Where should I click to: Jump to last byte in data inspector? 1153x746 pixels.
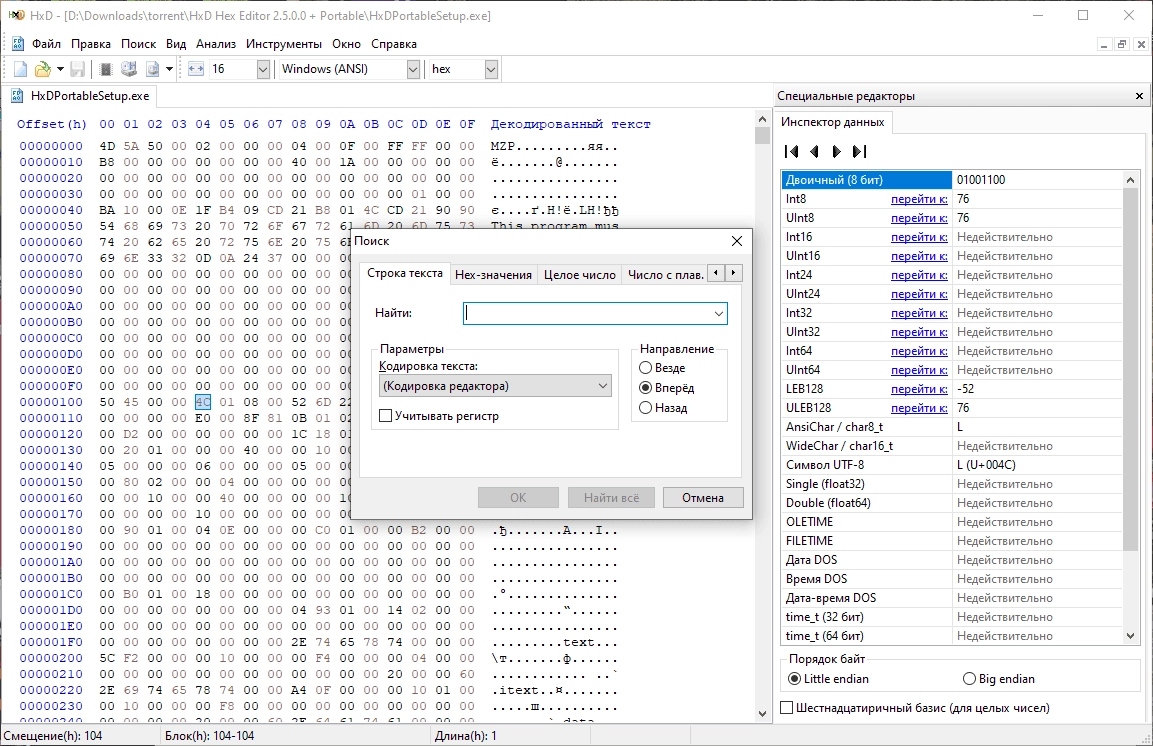860,151
